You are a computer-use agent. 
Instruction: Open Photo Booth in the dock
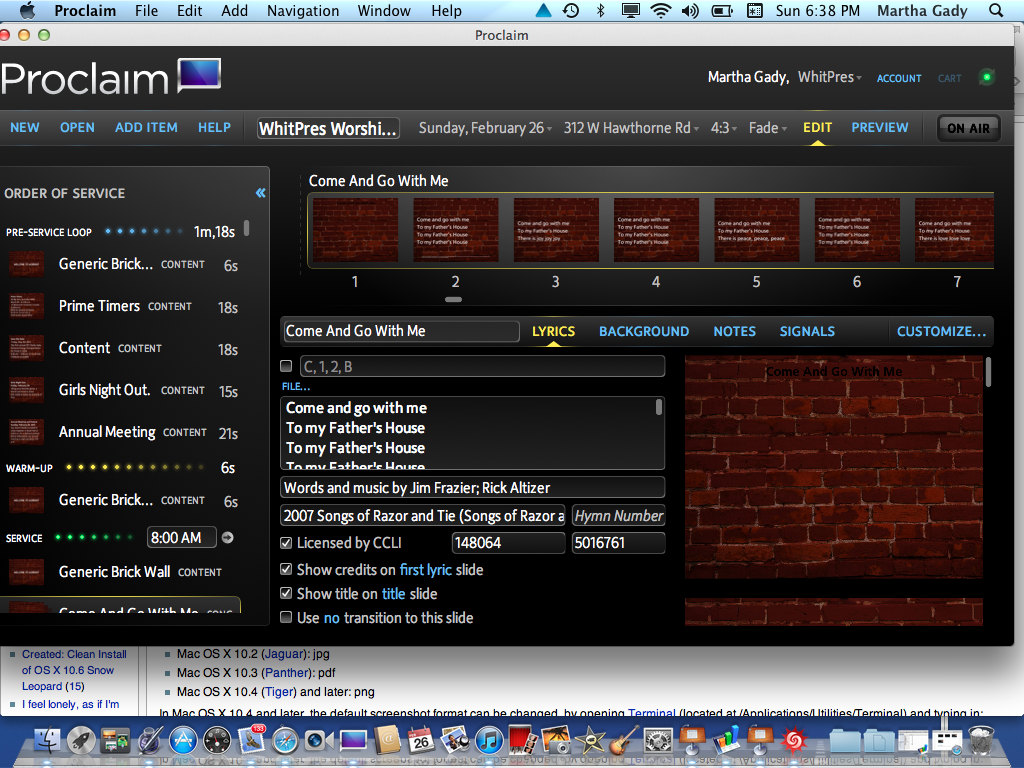coord(523,741)
